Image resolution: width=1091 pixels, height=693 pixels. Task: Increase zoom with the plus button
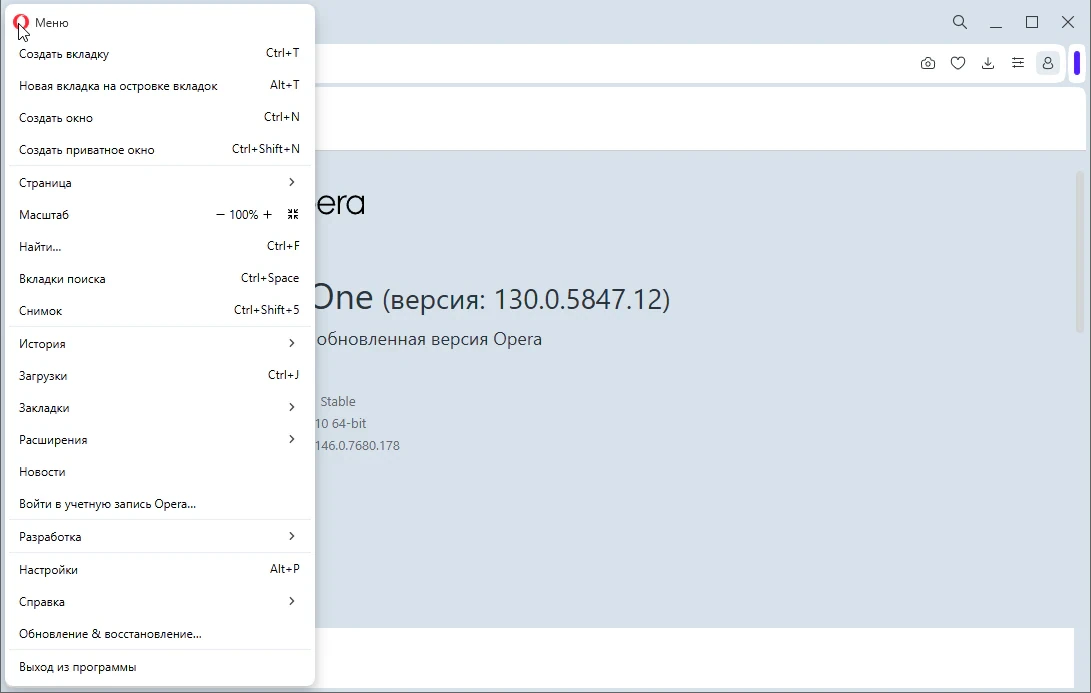tap(267, 214)
